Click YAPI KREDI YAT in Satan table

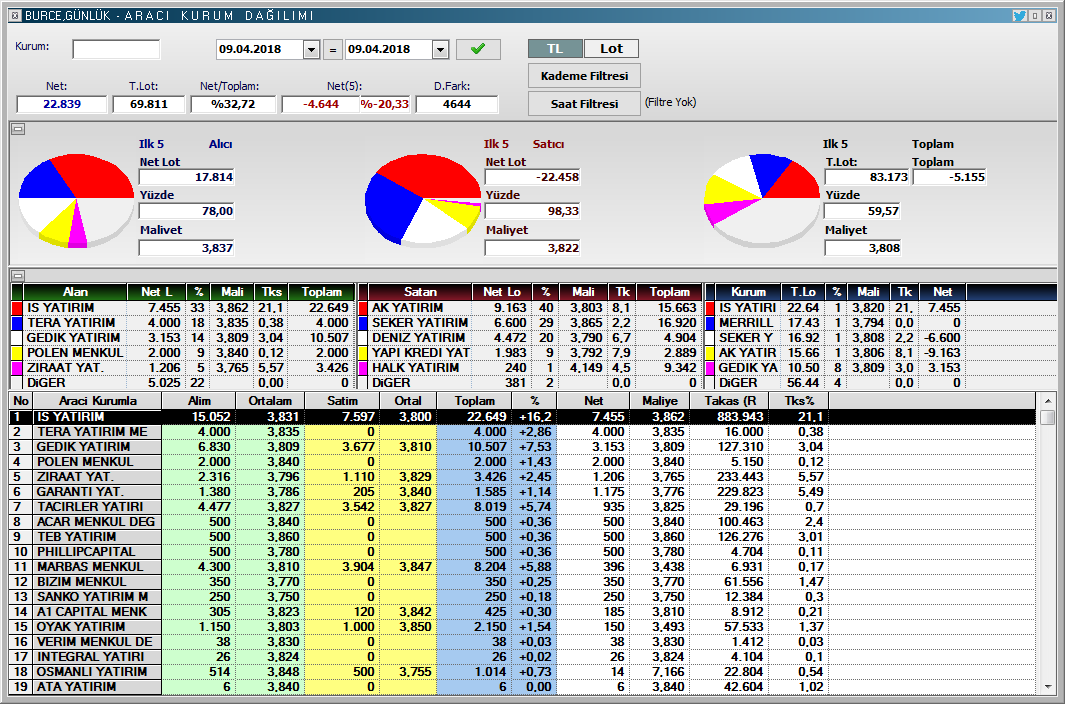point(420,353)
